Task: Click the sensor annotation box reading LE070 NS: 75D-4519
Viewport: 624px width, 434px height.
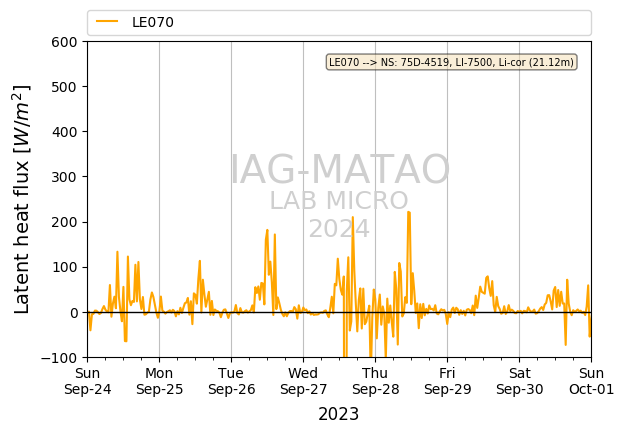Action: click(x=451, y=62)
